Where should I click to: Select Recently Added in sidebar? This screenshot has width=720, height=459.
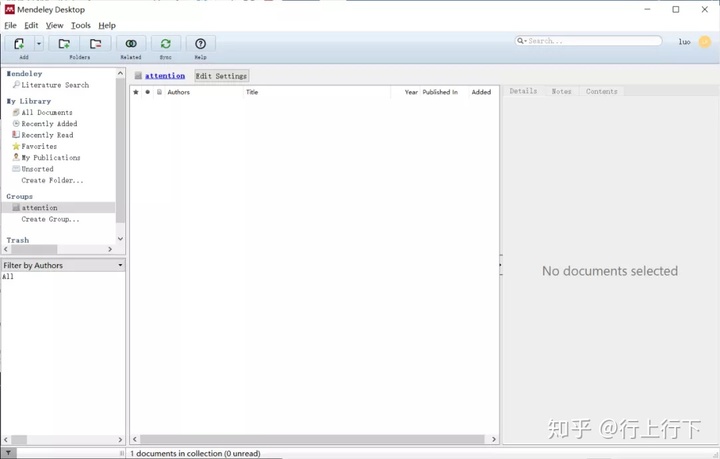pos(49,124)
